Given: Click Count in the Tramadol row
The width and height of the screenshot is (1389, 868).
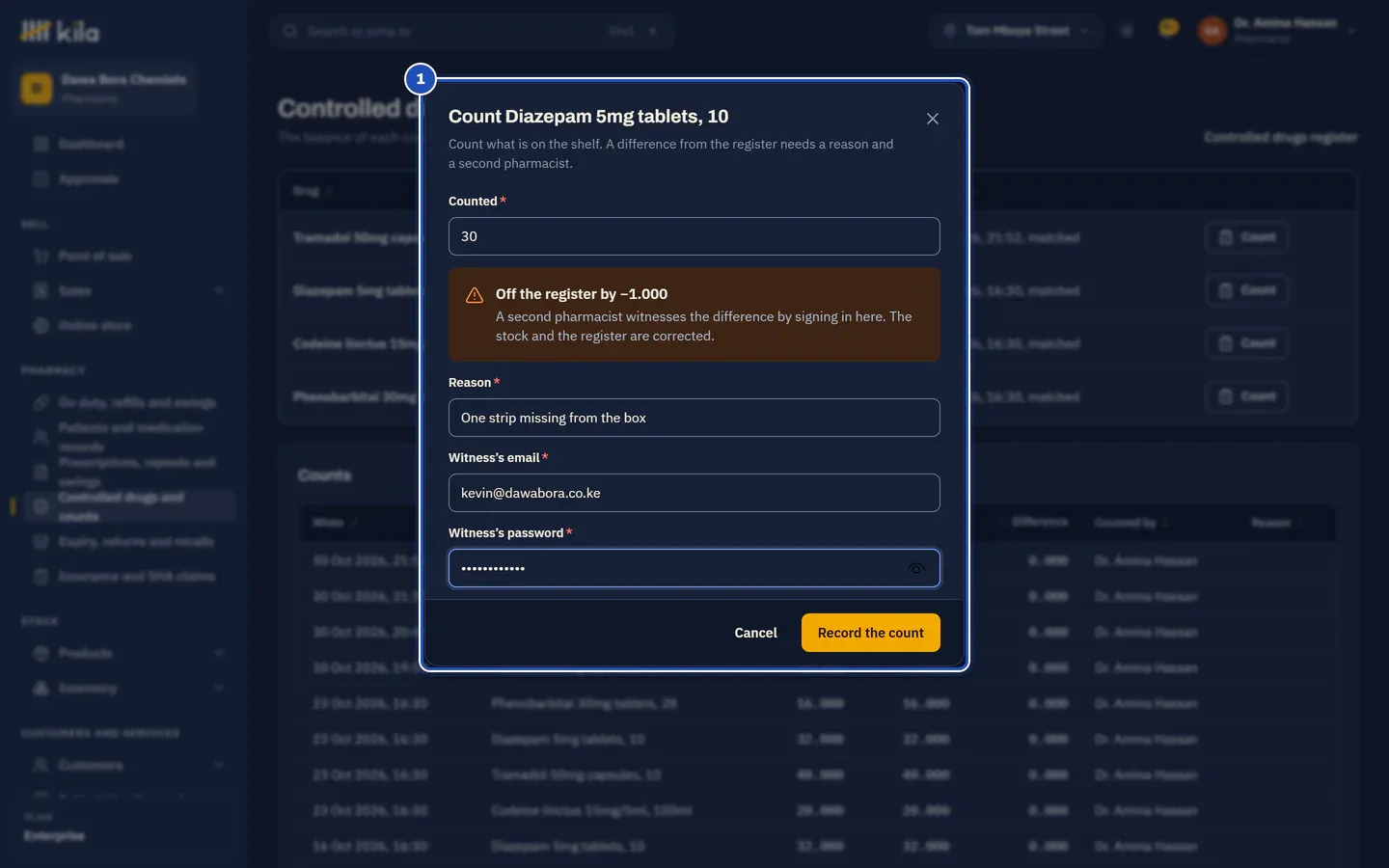Looking at the screenshot, I should click(1246, 237).
